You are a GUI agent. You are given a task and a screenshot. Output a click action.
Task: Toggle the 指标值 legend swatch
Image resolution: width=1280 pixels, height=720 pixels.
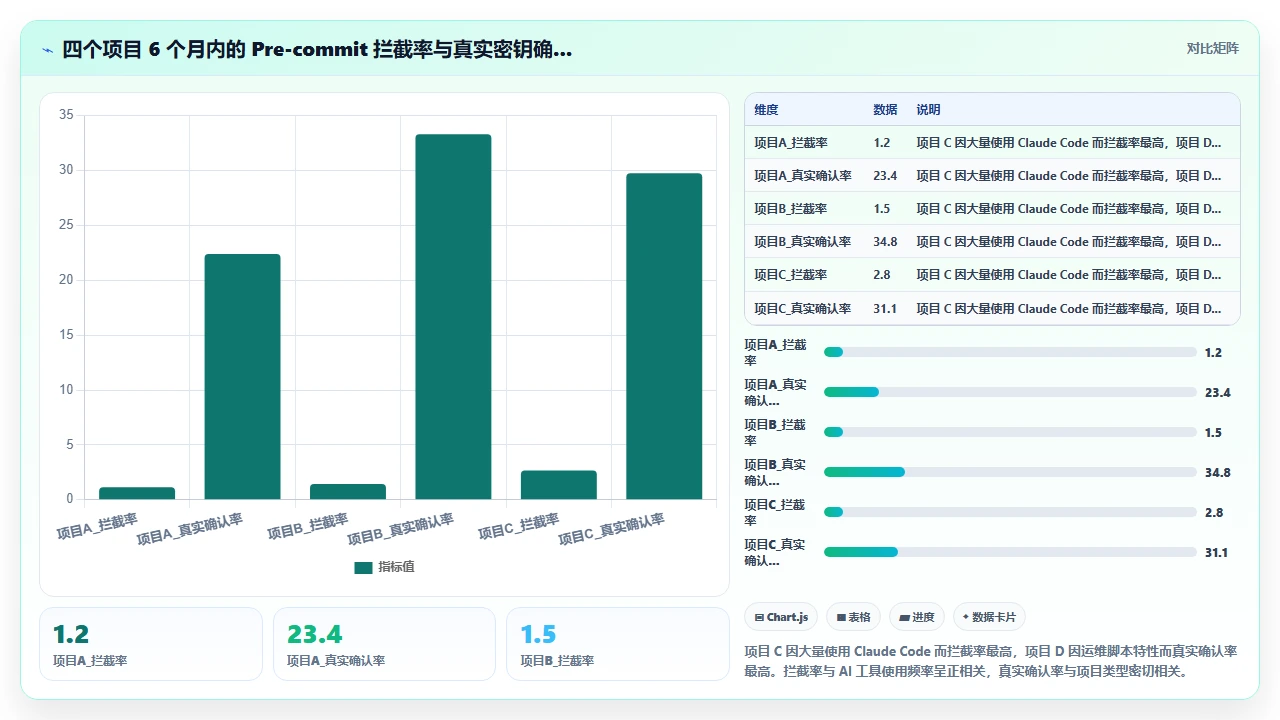click(x=363, y=567)
